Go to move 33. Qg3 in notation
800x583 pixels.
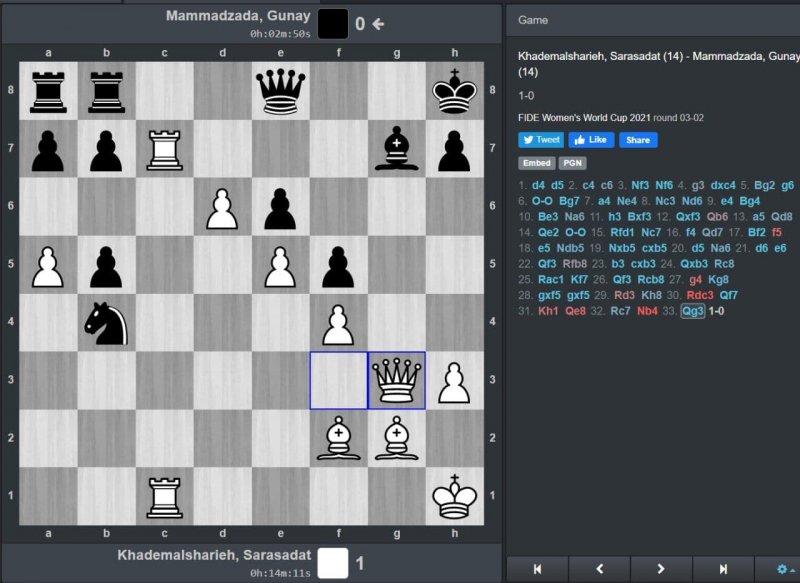693,311
